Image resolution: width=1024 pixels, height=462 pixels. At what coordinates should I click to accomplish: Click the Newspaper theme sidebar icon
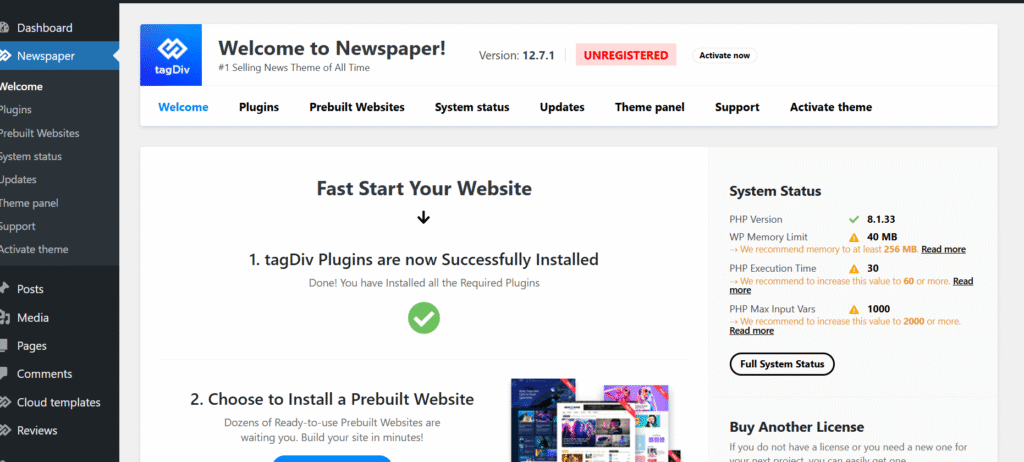tap(4, 56)
